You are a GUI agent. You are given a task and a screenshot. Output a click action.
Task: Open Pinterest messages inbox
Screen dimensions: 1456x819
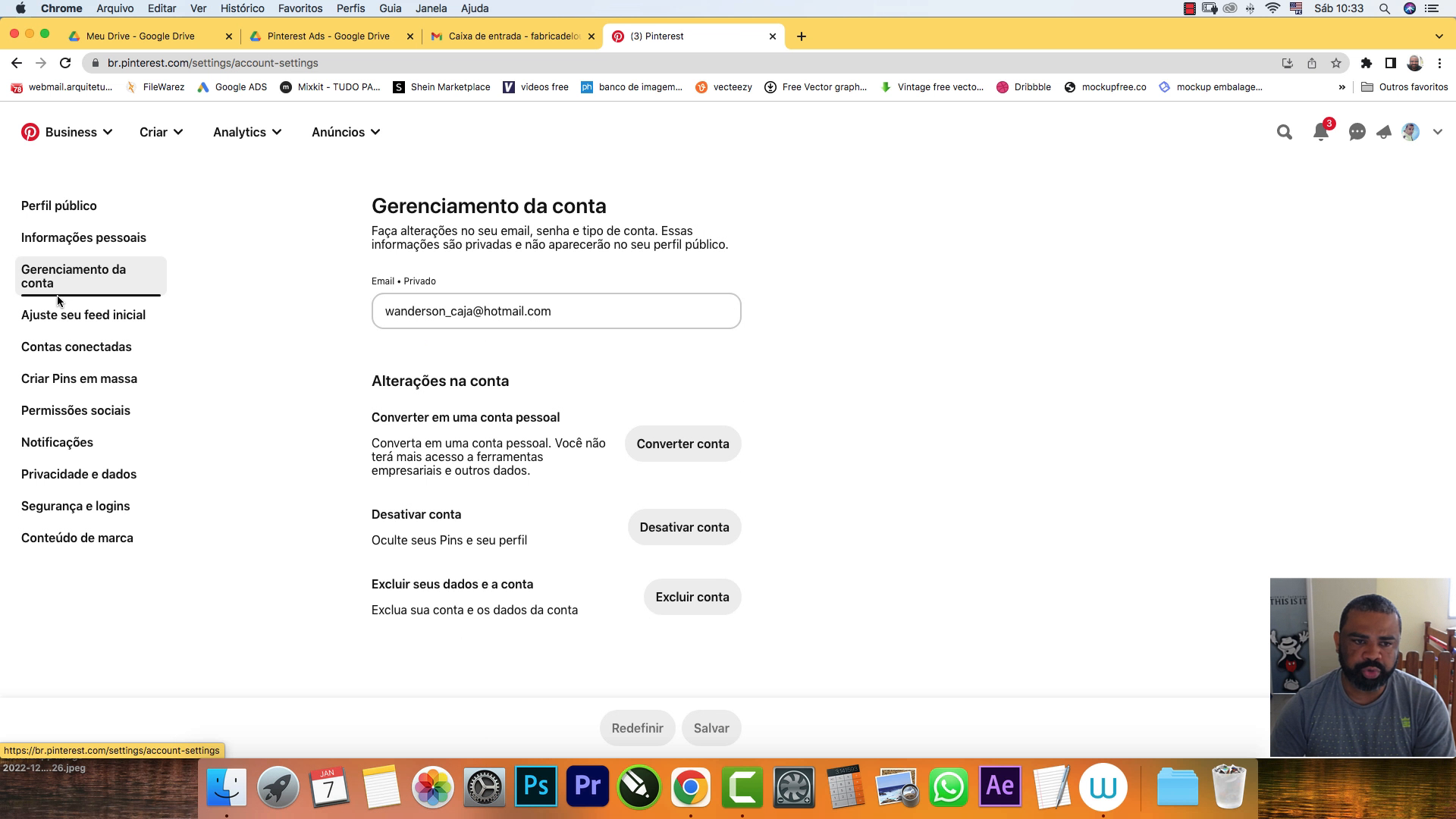[1357, 131]
